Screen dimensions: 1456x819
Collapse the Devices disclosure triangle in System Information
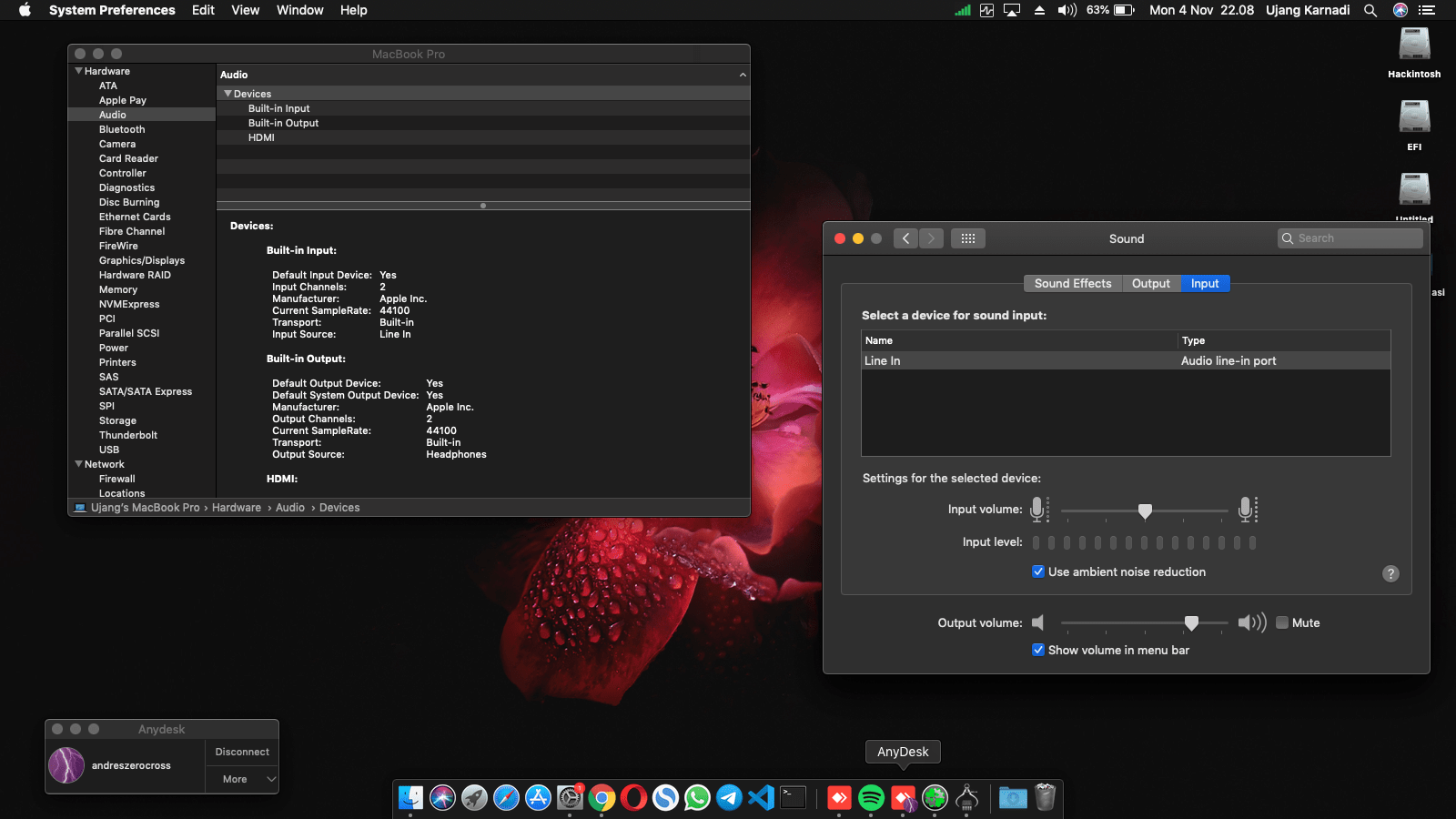(x=227, y=93)
